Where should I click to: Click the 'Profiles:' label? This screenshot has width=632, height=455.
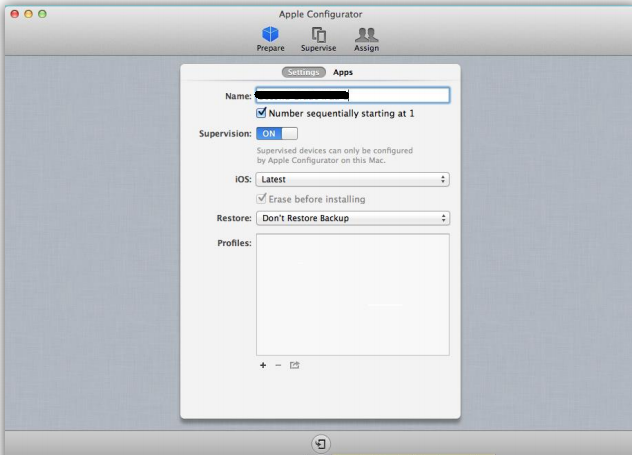[234, 243]
